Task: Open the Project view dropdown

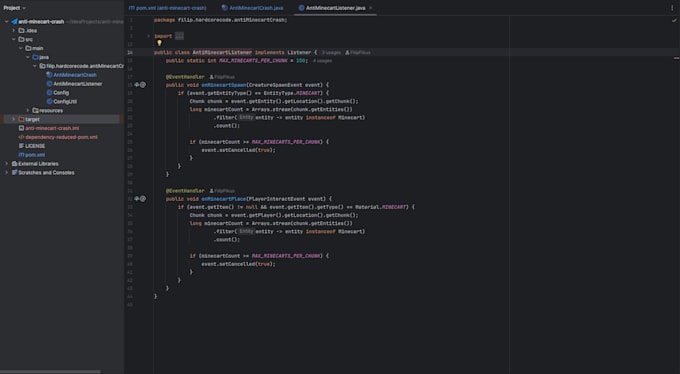Action: pyautogui.click(x=14, y=8)
